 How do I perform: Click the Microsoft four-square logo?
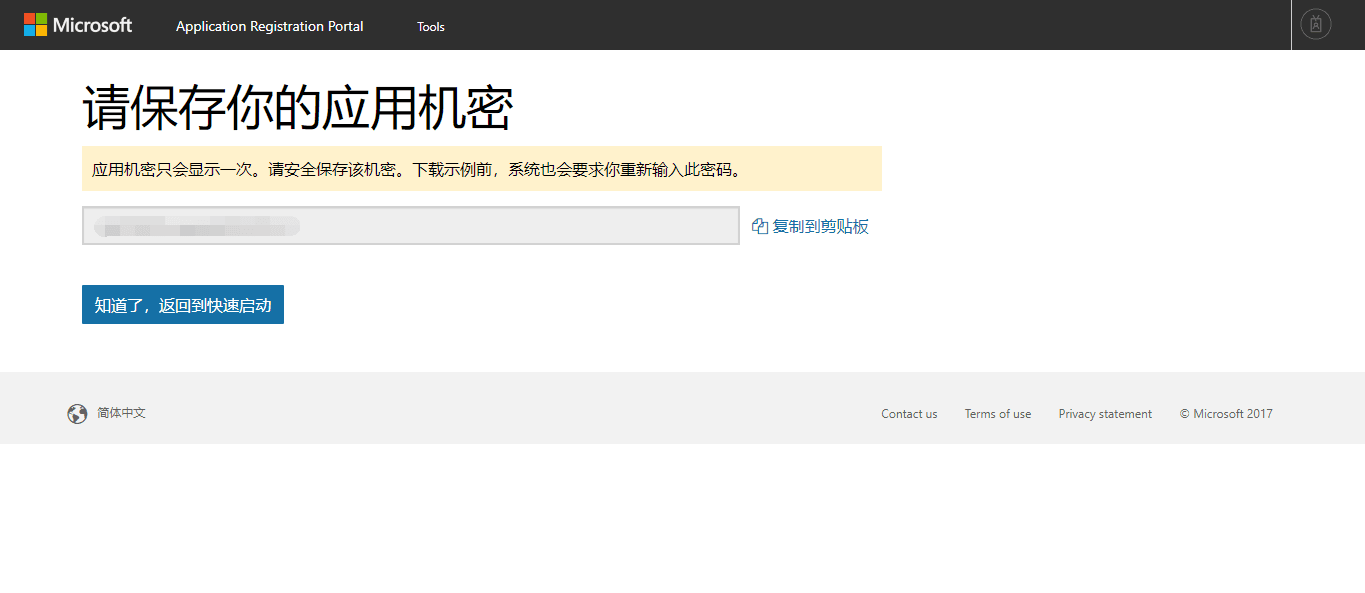35,25
